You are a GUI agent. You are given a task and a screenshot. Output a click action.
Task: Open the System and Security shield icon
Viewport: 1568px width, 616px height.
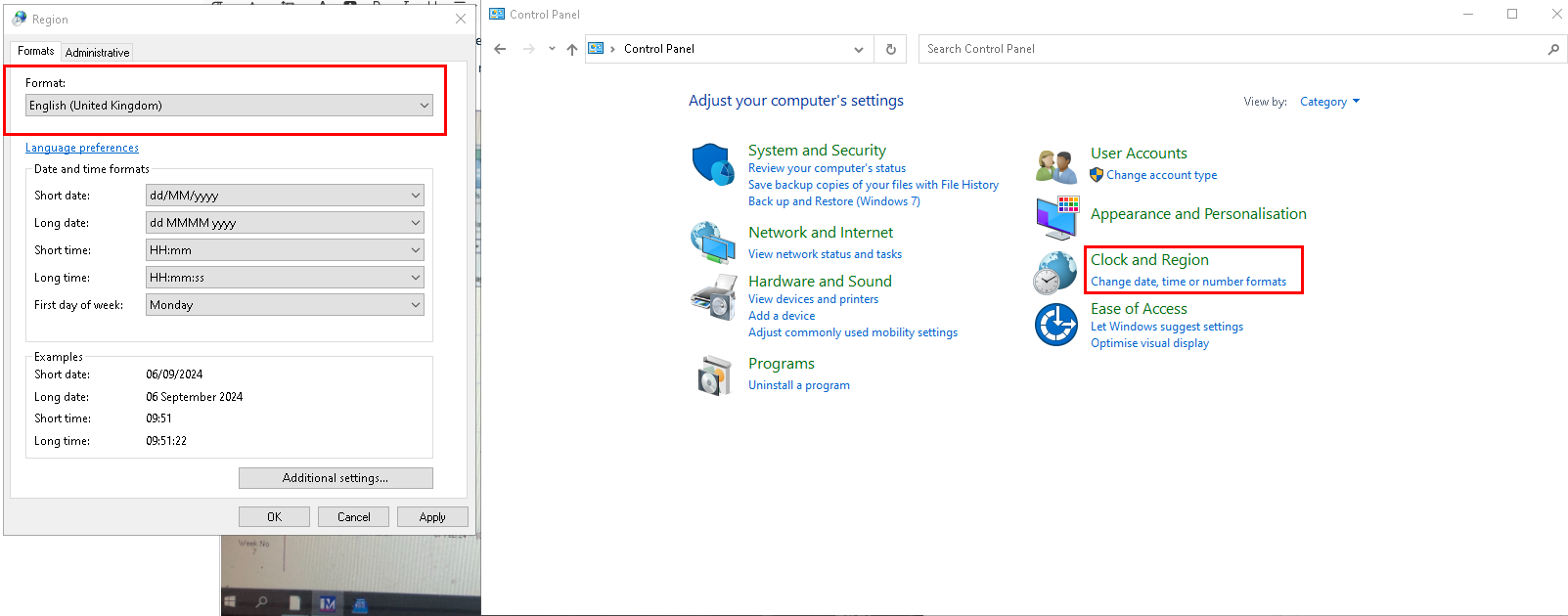point(713,163)
